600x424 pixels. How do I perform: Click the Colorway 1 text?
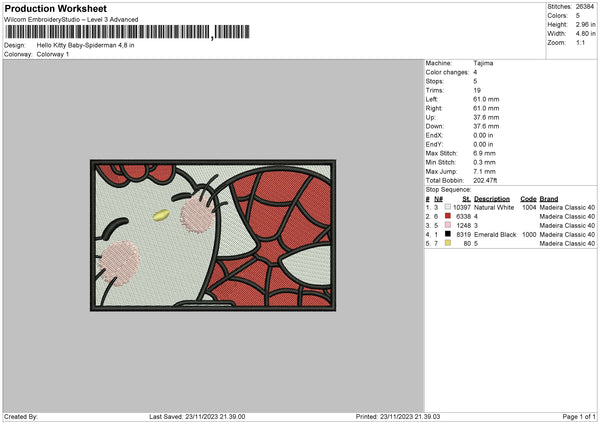tap(54, 54)
